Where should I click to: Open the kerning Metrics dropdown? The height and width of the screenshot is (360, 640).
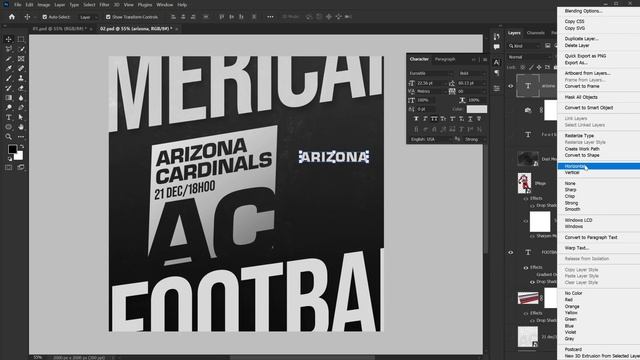click(432, 91)
